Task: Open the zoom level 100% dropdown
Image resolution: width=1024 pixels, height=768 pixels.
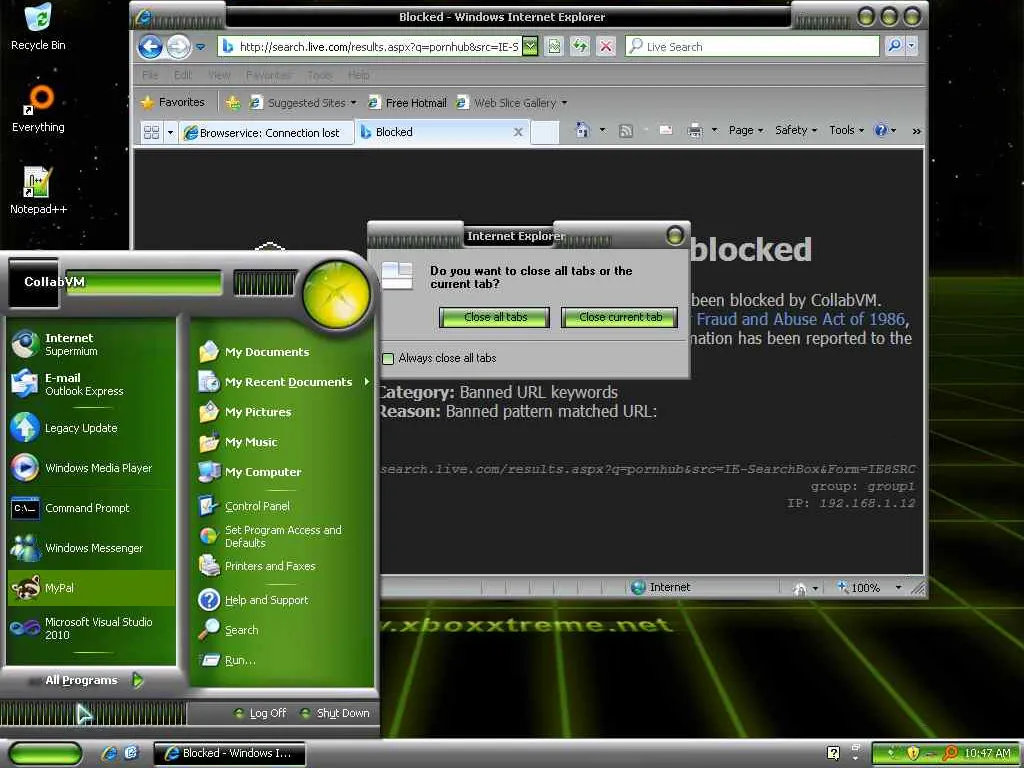Action: [898, 588]
